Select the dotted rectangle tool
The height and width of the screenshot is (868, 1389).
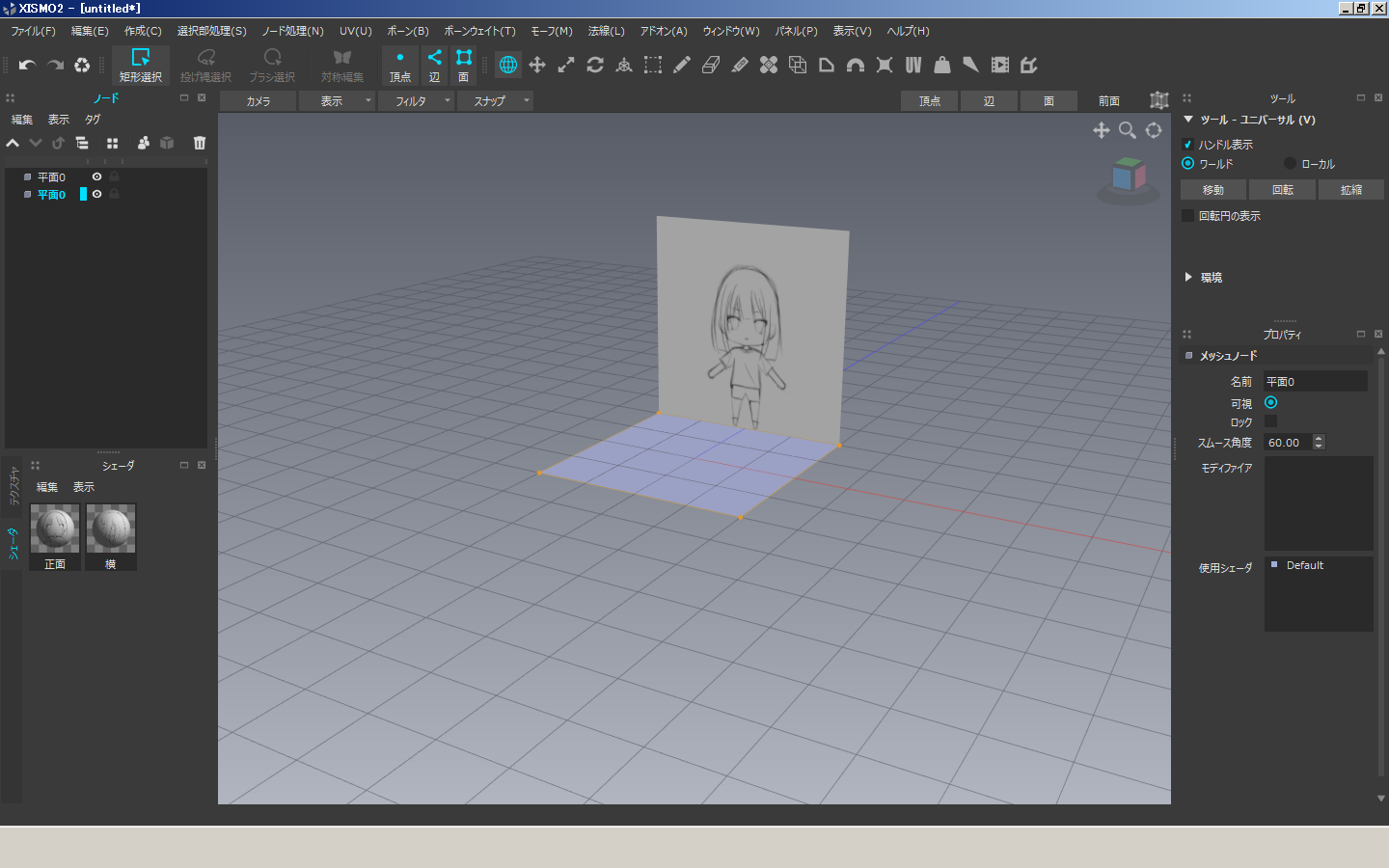(x=653, y=65)
